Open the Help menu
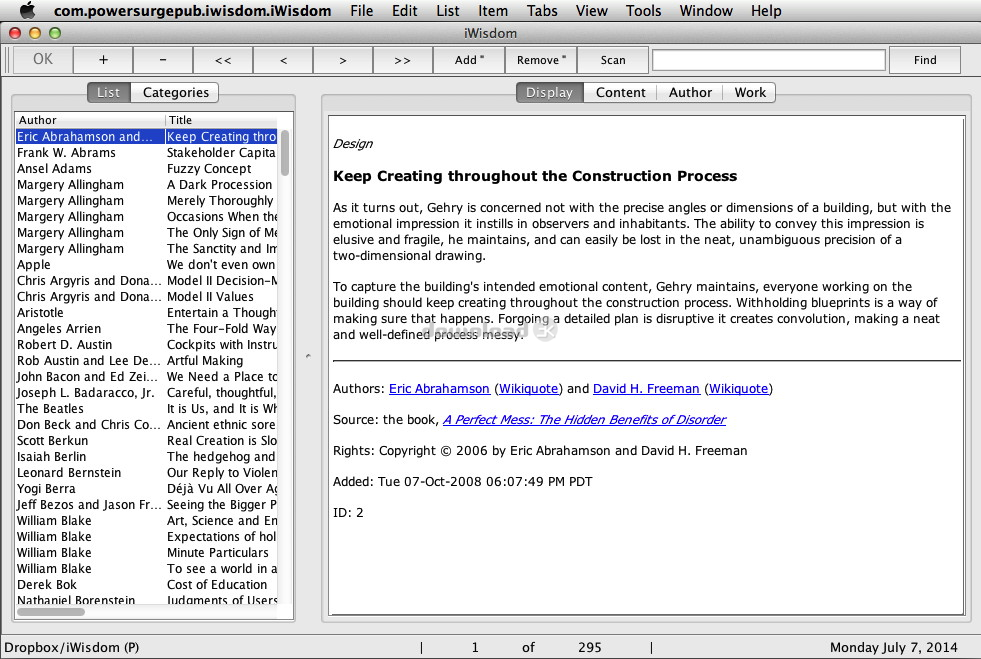The image size is (981, 659). pyautogui.click(x=766, y=11)
